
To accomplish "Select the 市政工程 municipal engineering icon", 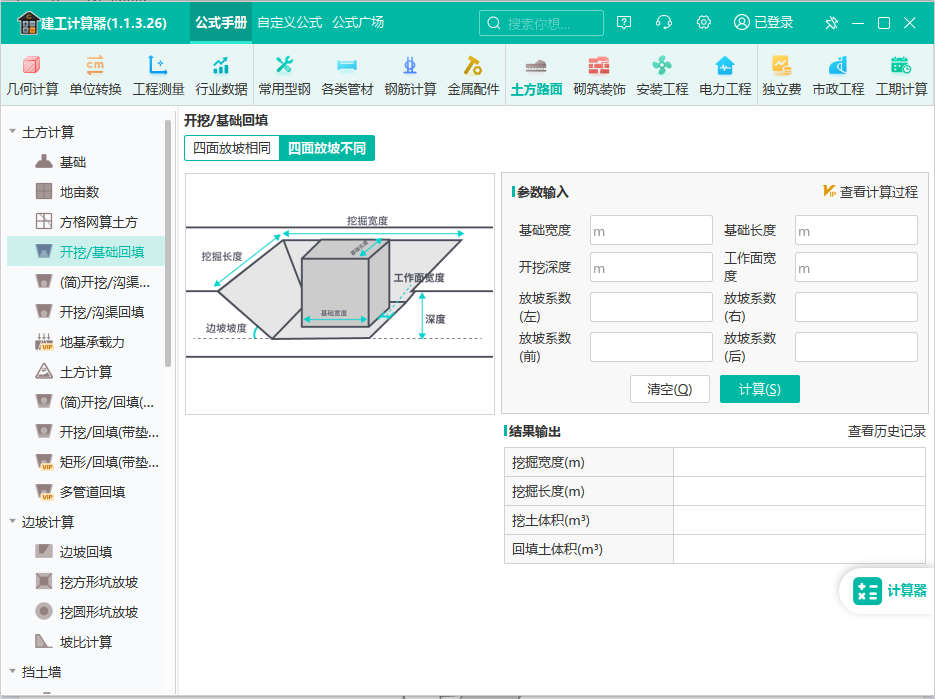I will pyautogui.click(x=838, y=74).
